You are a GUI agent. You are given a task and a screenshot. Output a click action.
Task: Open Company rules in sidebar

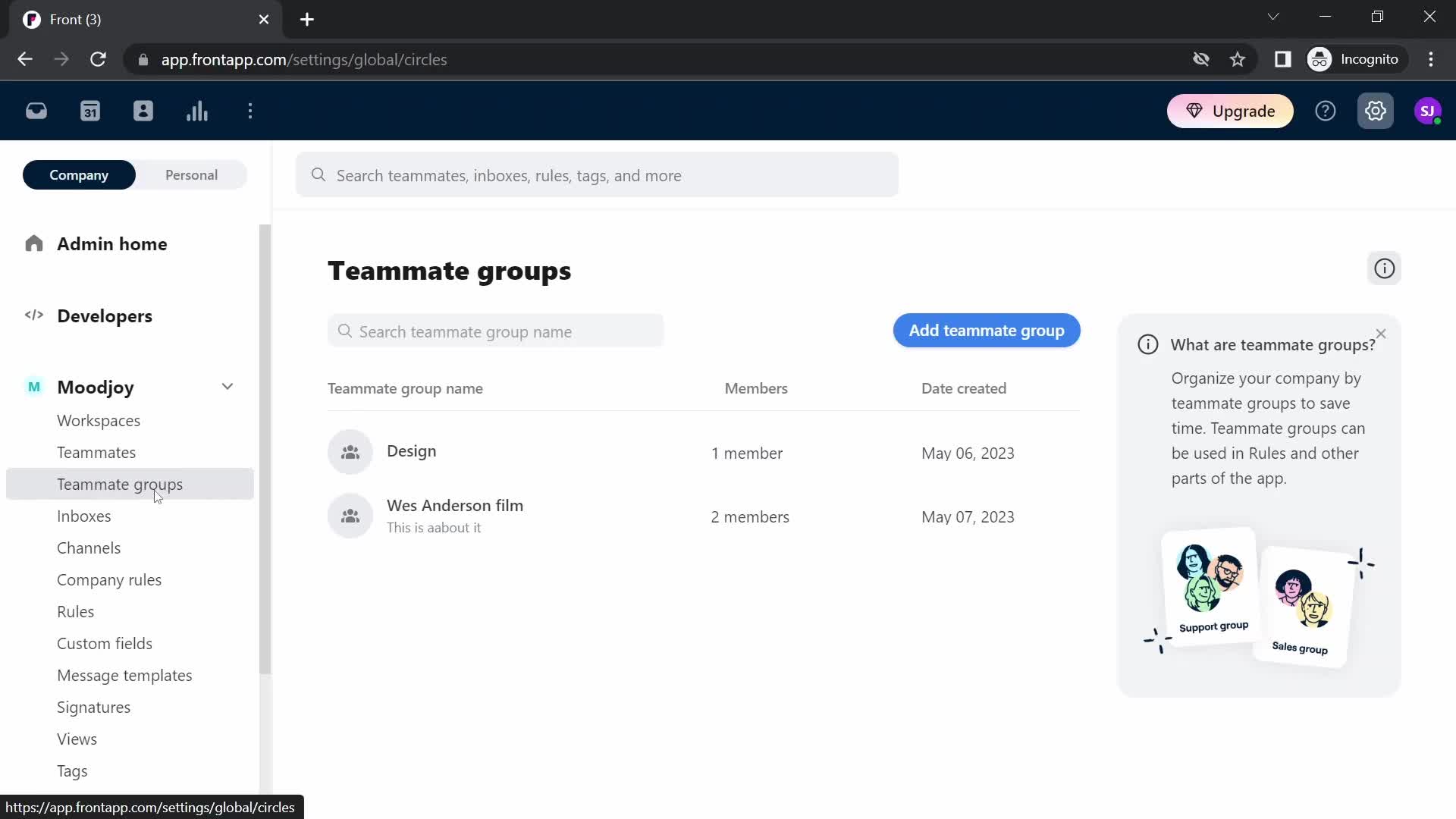pyautogui.click(x=109, y=580)
